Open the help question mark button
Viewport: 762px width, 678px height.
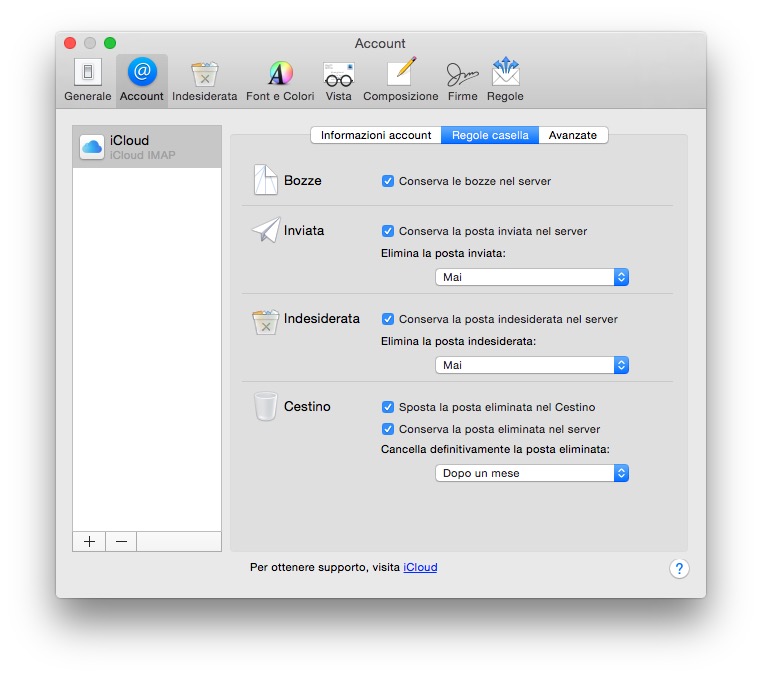(679, 568)
